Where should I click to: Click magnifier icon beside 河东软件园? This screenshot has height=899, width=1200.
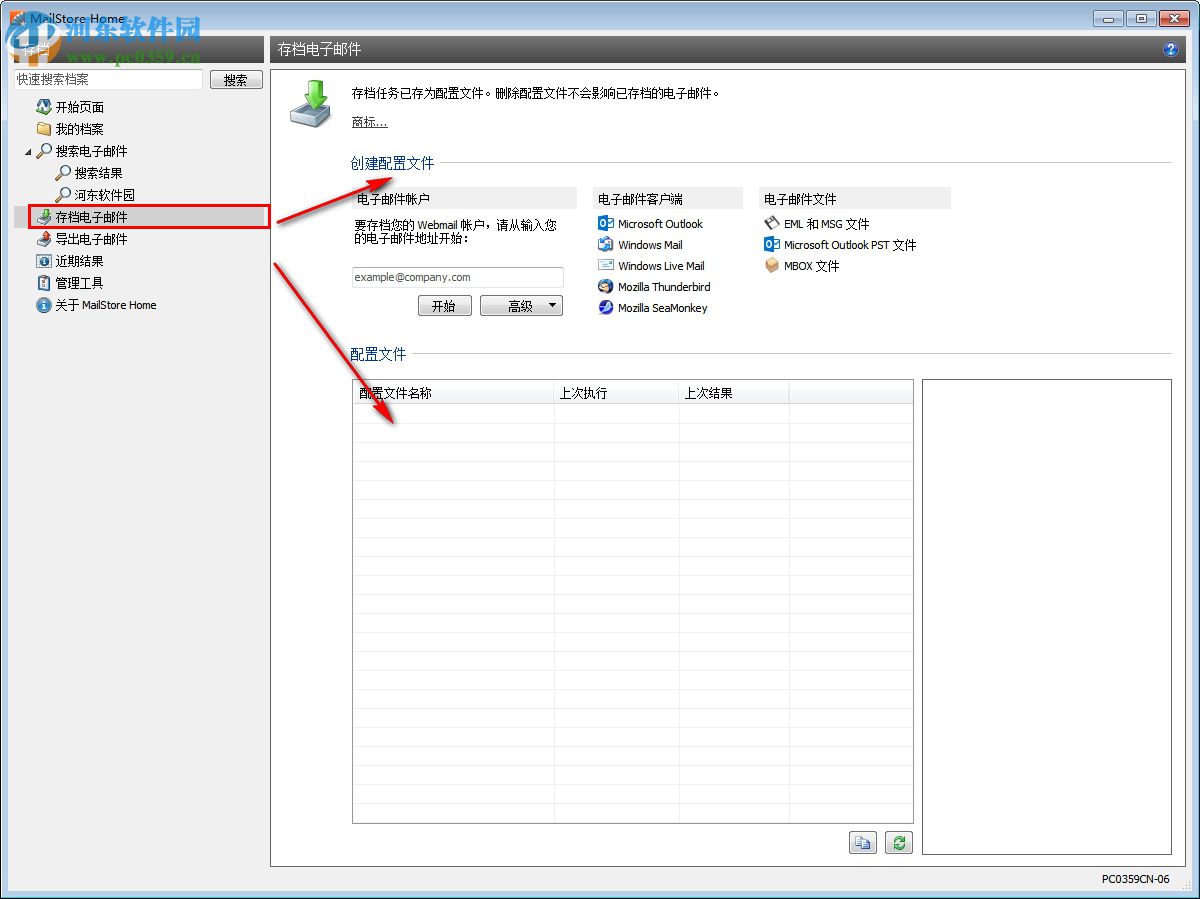click(63, 195)
